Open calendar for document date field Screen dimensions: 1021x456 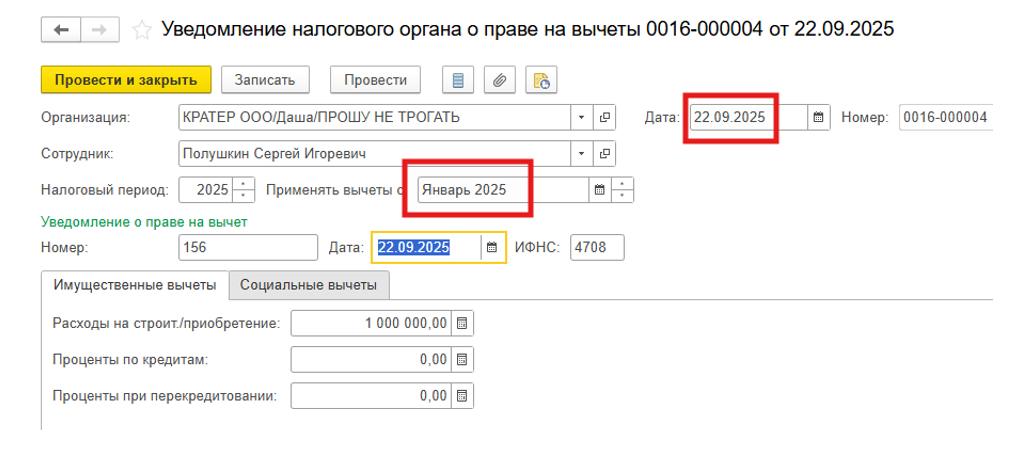[818, 117]
